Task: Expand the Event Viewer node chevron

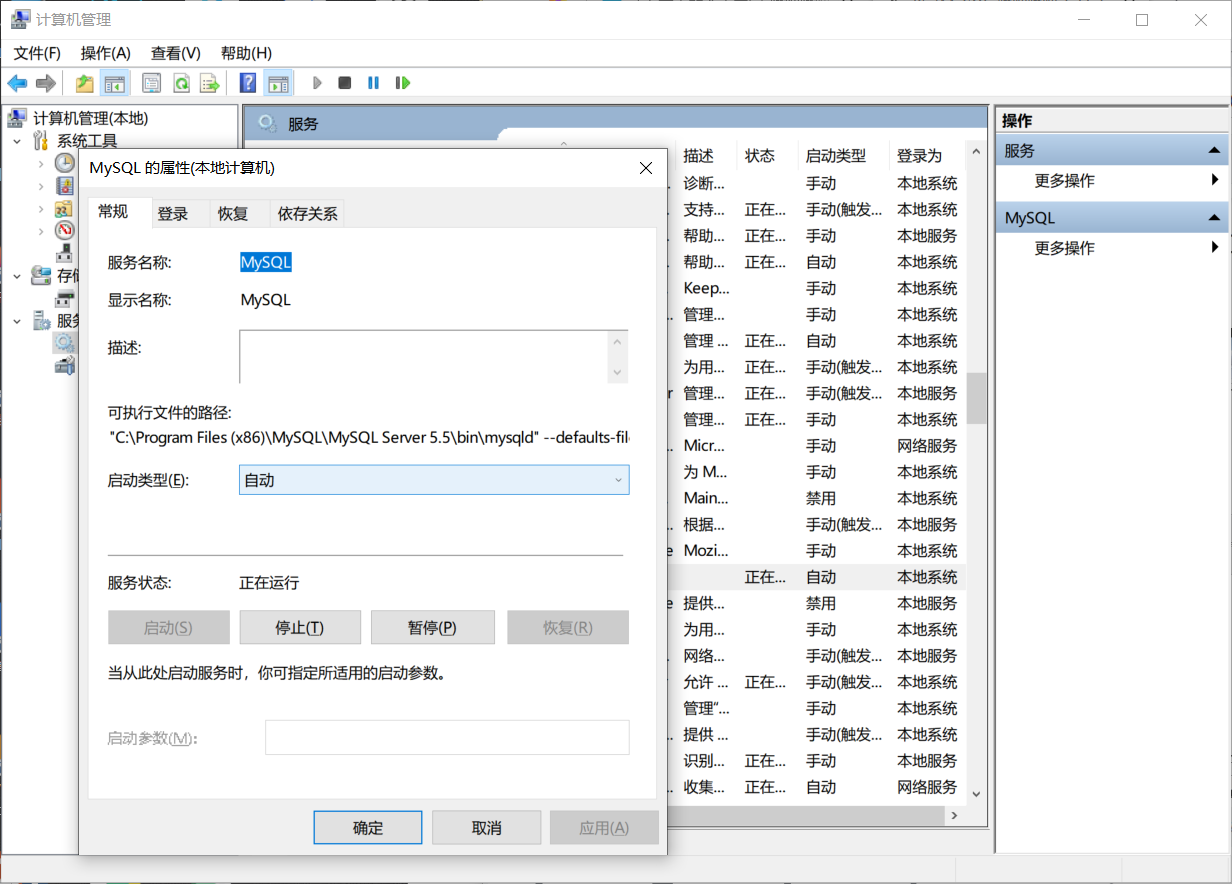Action: [x=41, y=186]
